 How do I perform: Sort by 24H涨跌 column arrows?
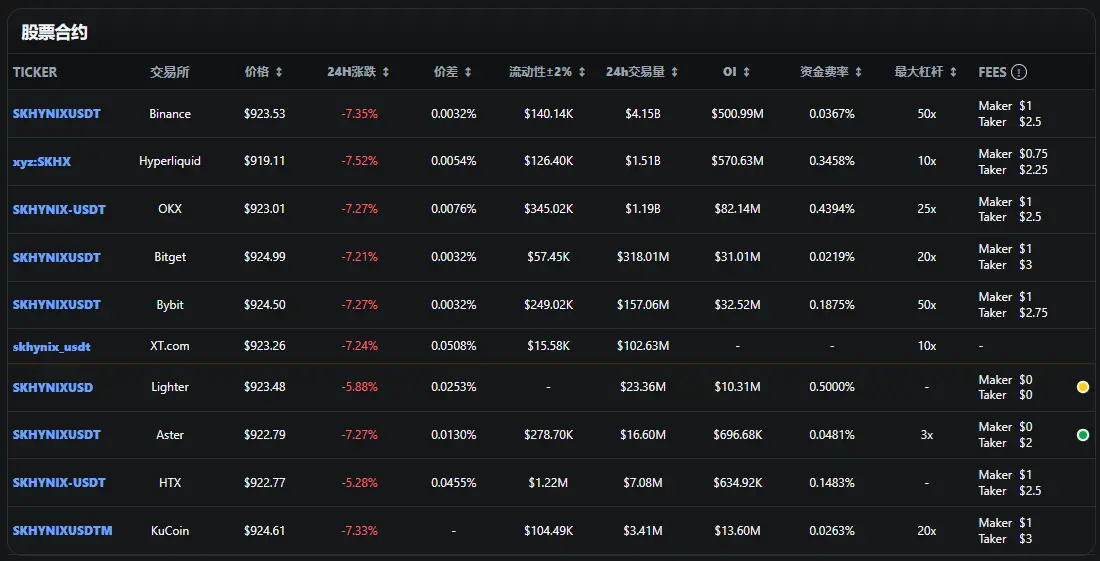coord(385,72)
